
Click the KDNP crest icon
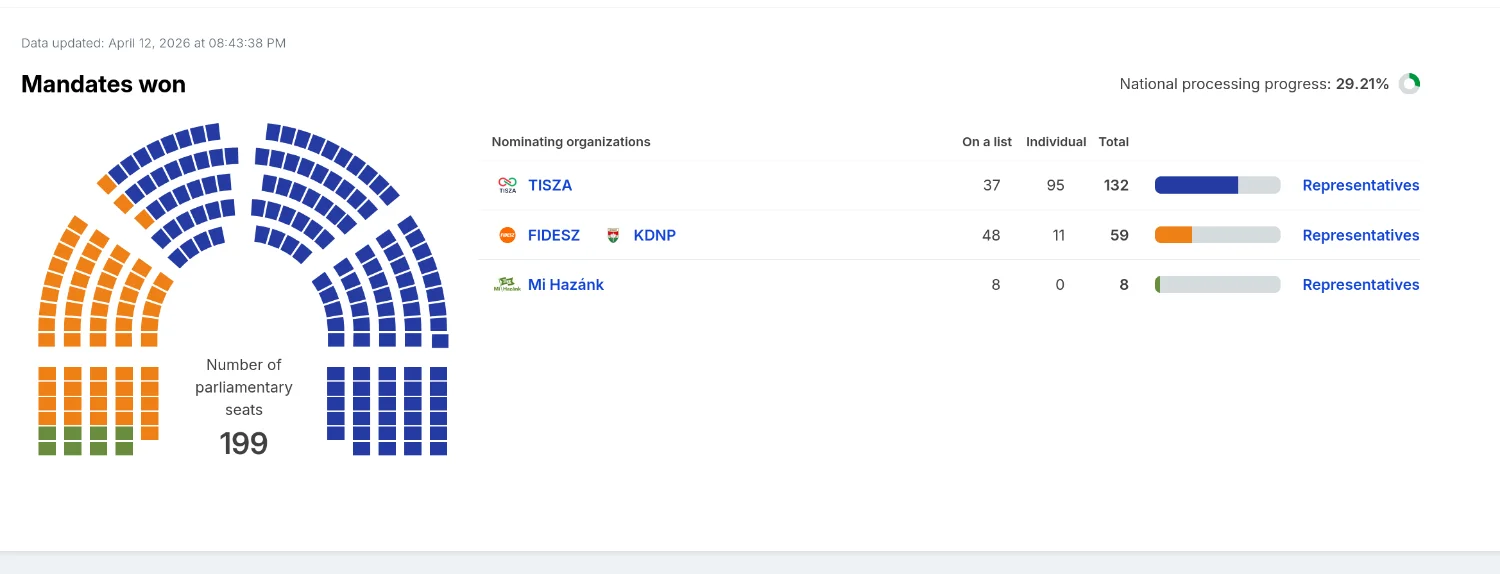(613, 235)
